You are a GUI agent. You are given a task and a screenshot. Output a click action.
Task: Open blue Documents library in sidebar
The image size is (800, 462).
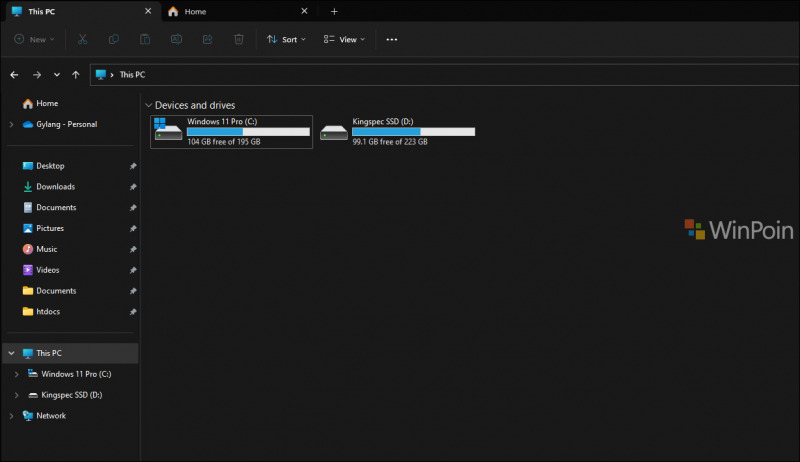[56, 208]
